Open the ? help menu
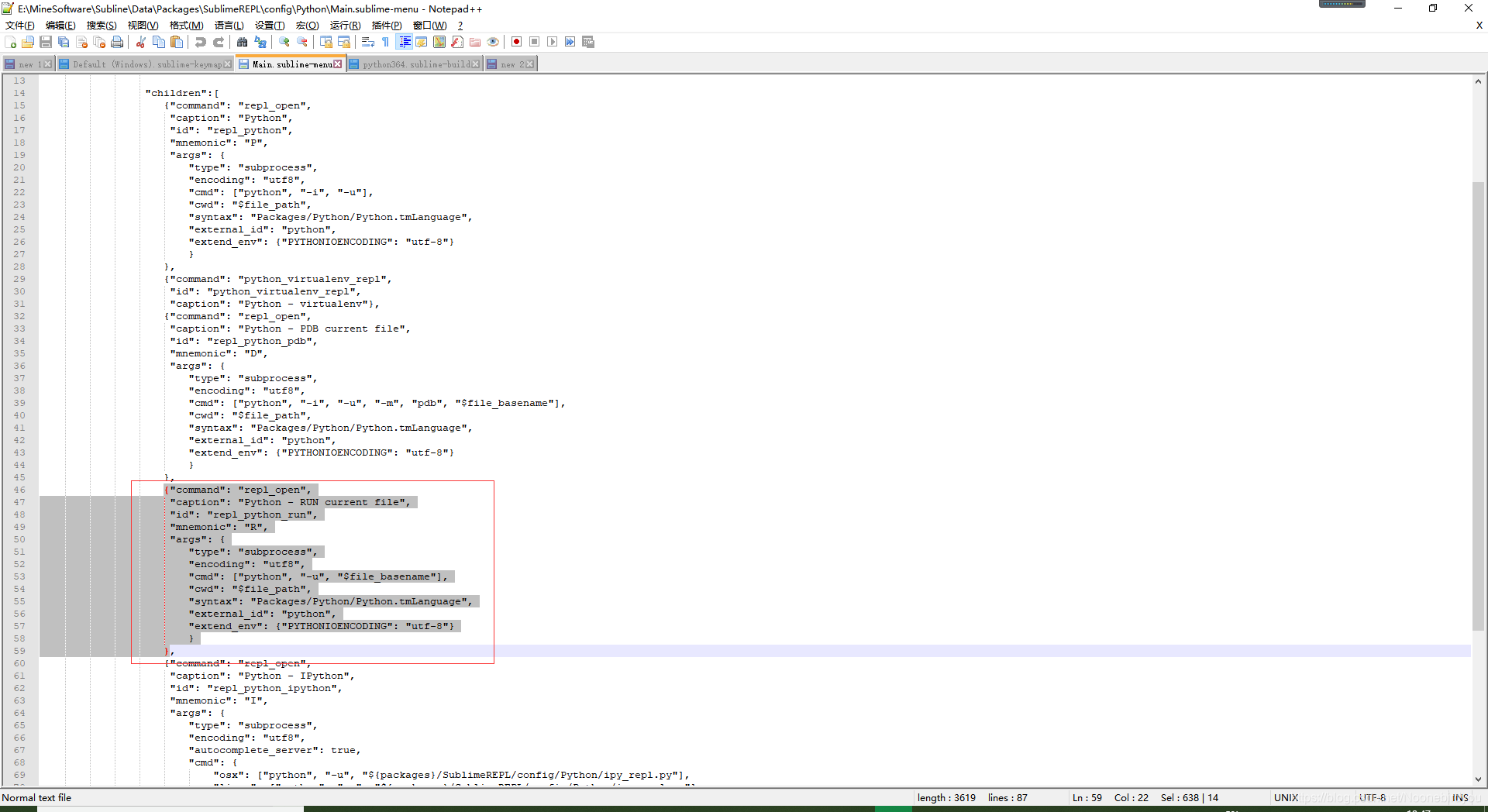 point(460,26)
